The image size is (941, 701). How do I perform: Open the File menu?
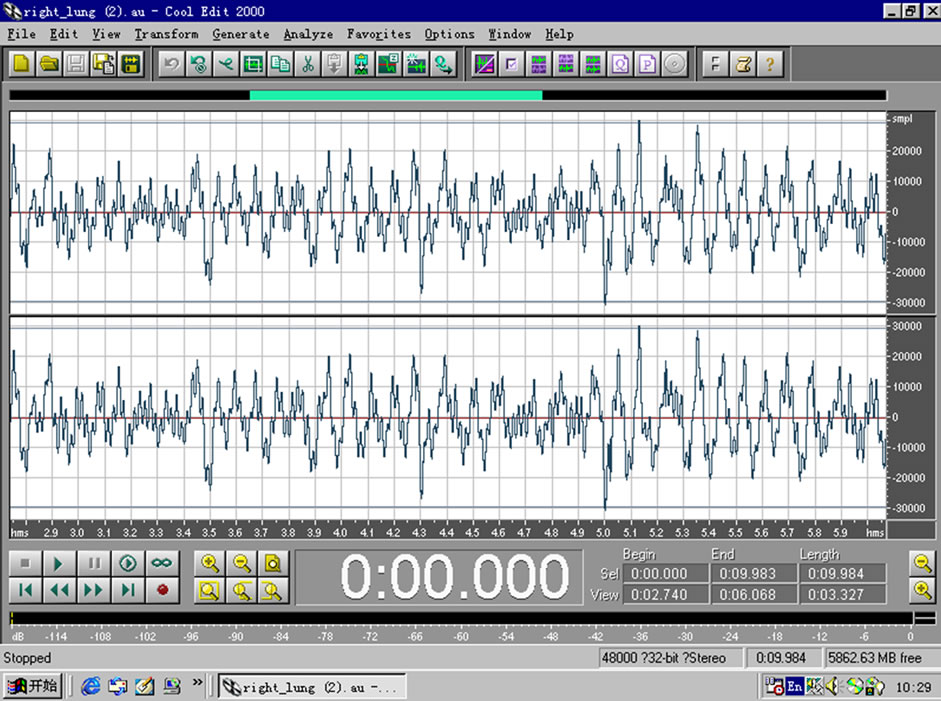coord(21,34)
